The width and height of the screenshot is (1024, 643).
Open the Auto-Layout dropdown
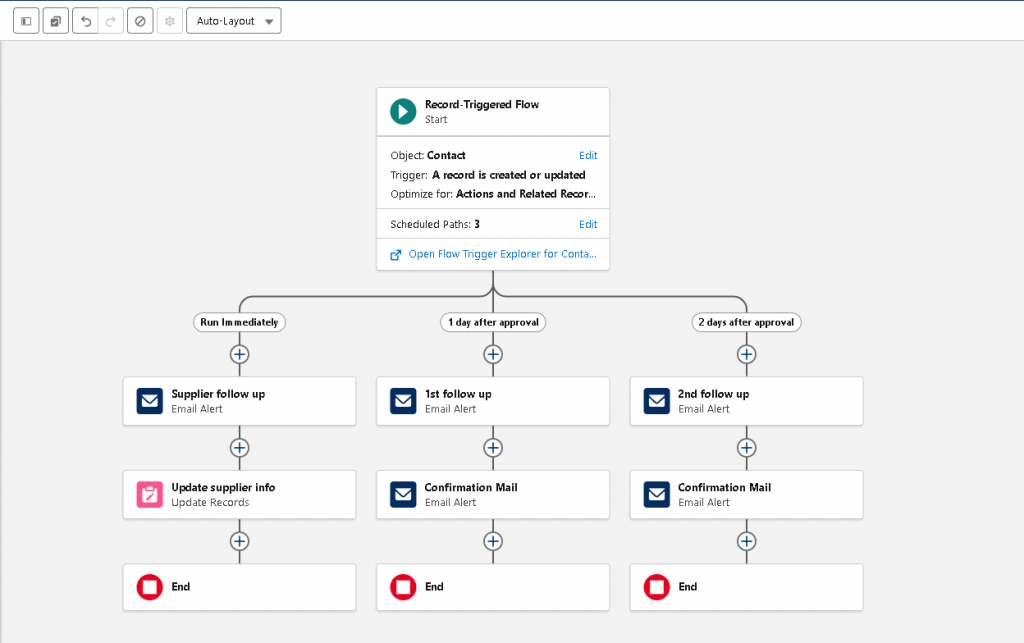(234, 21)
